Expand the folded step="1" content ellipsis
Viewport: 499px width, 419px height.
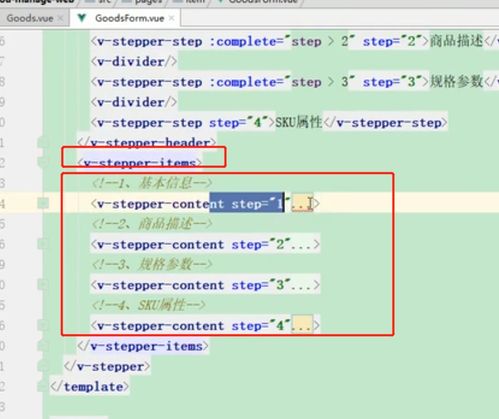302,204
